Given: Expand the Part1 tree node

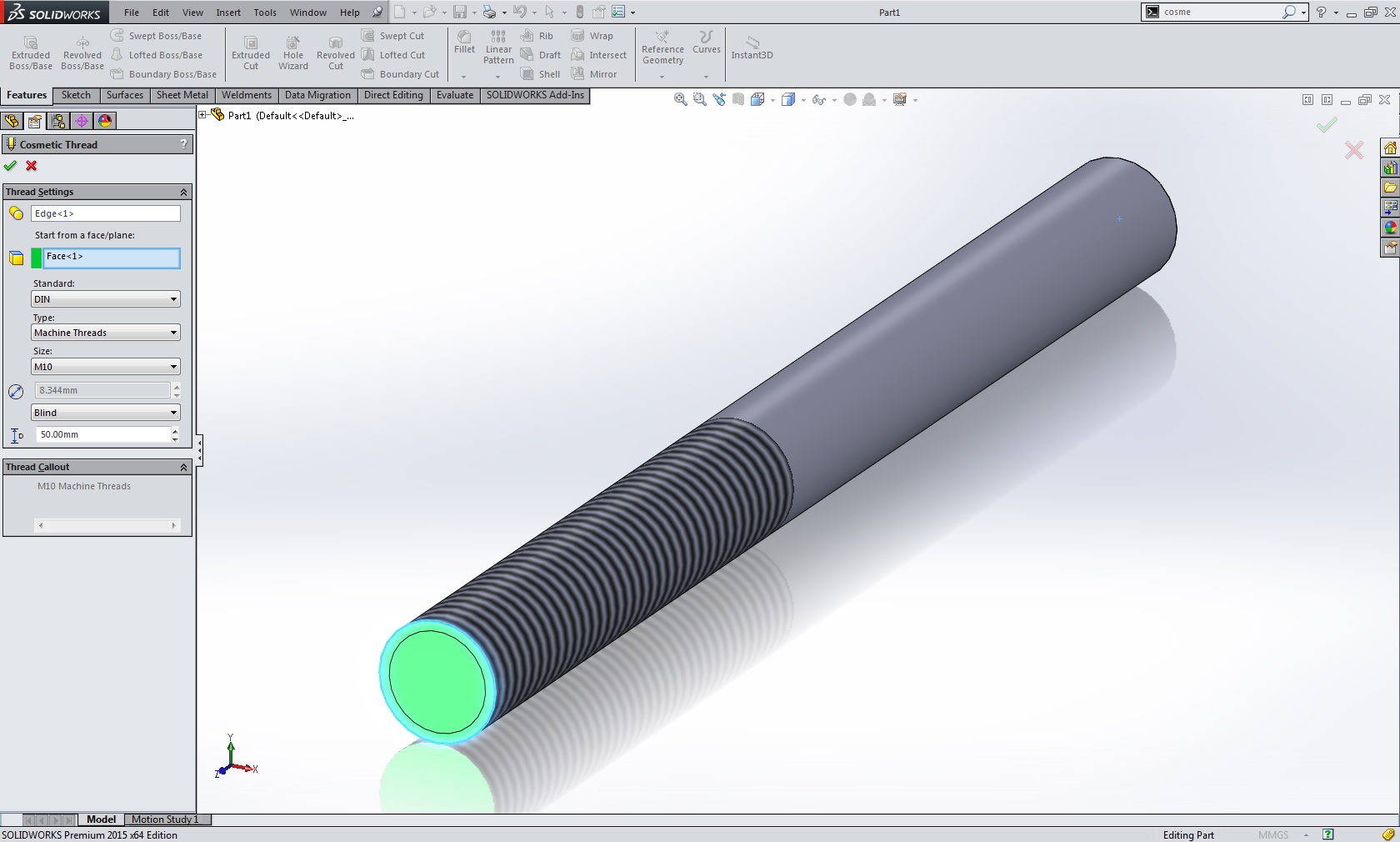Looking at the screenshot, I should [x=202, y=116].
